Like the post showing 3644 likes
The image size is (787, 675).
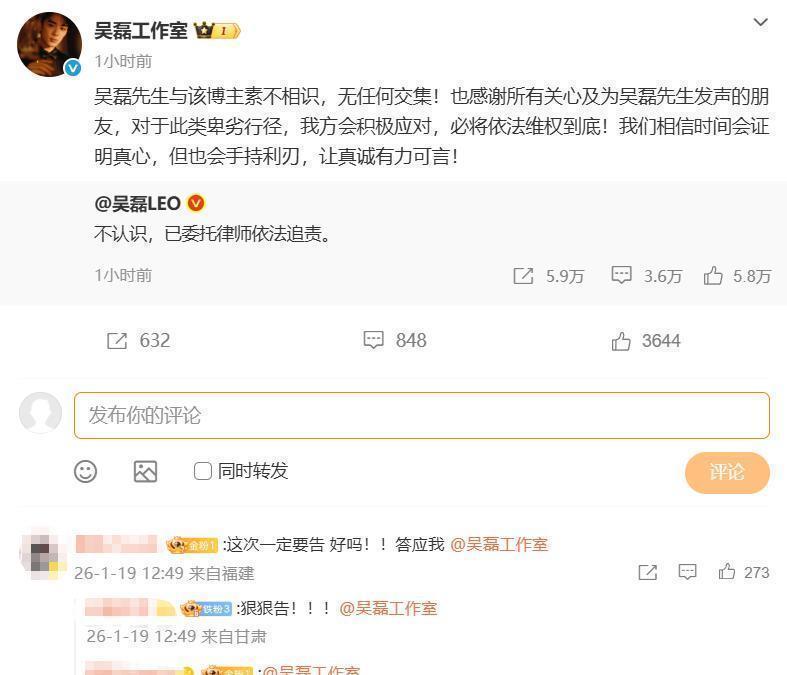621,341
